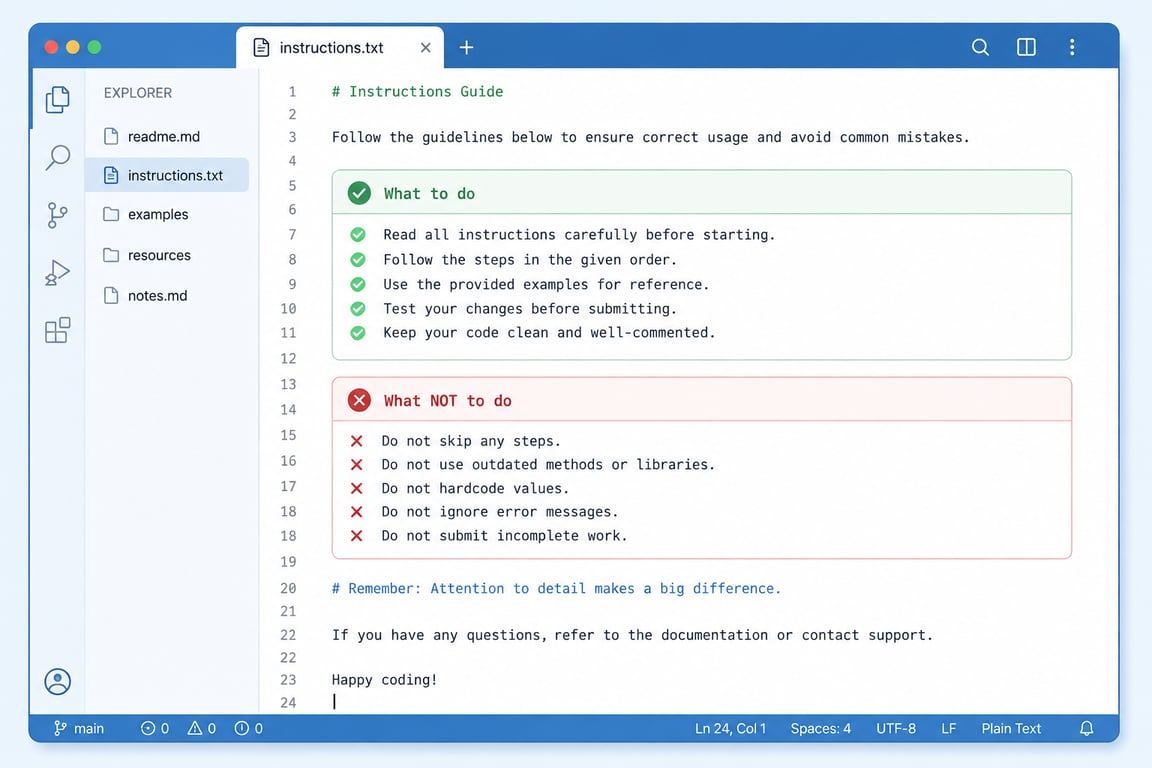1152x768 pixels.
Task: Click the errors count icon in status bar
Action: tap(155, 728)
